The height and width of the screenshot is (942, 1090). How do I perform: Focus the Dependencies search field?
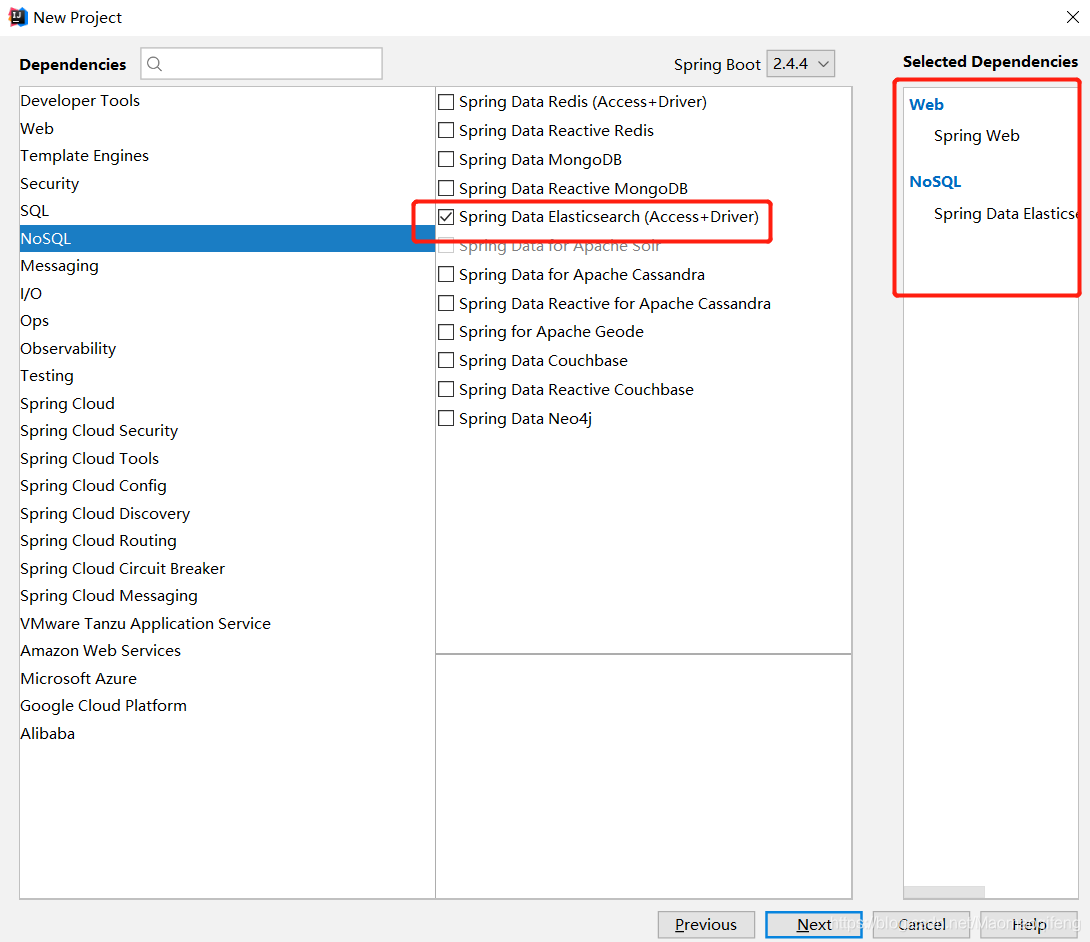261,64
